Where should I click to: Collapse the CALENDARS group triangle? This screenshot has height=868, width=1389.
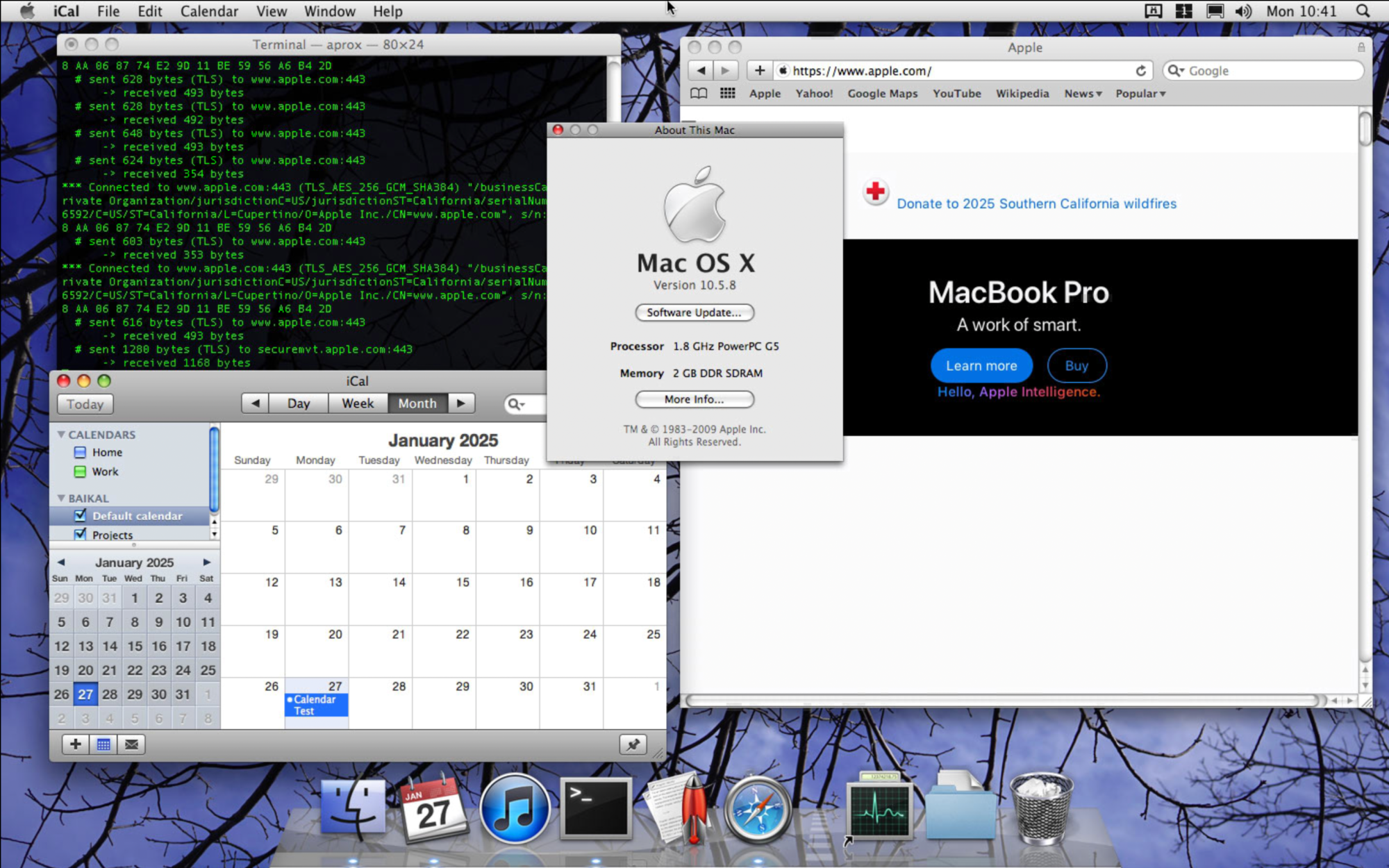tap(61, 434)
